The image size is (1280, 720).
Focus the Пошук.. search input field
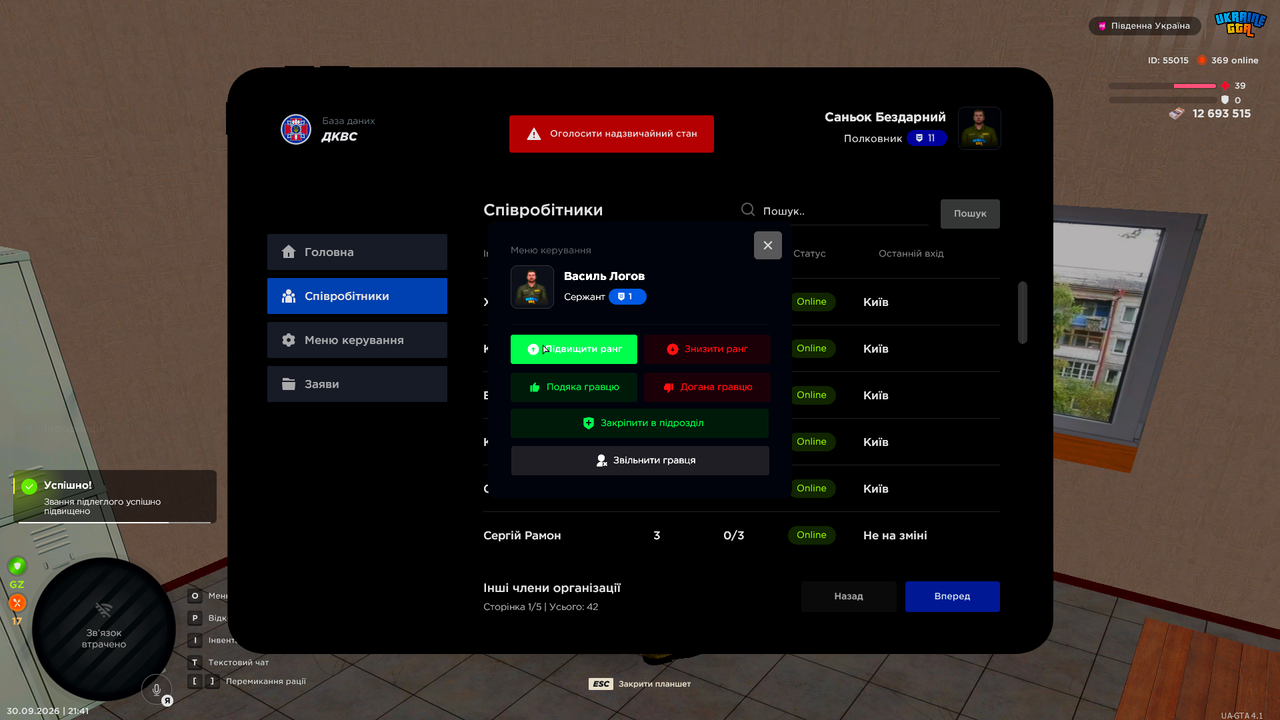(x=845, y=211)
